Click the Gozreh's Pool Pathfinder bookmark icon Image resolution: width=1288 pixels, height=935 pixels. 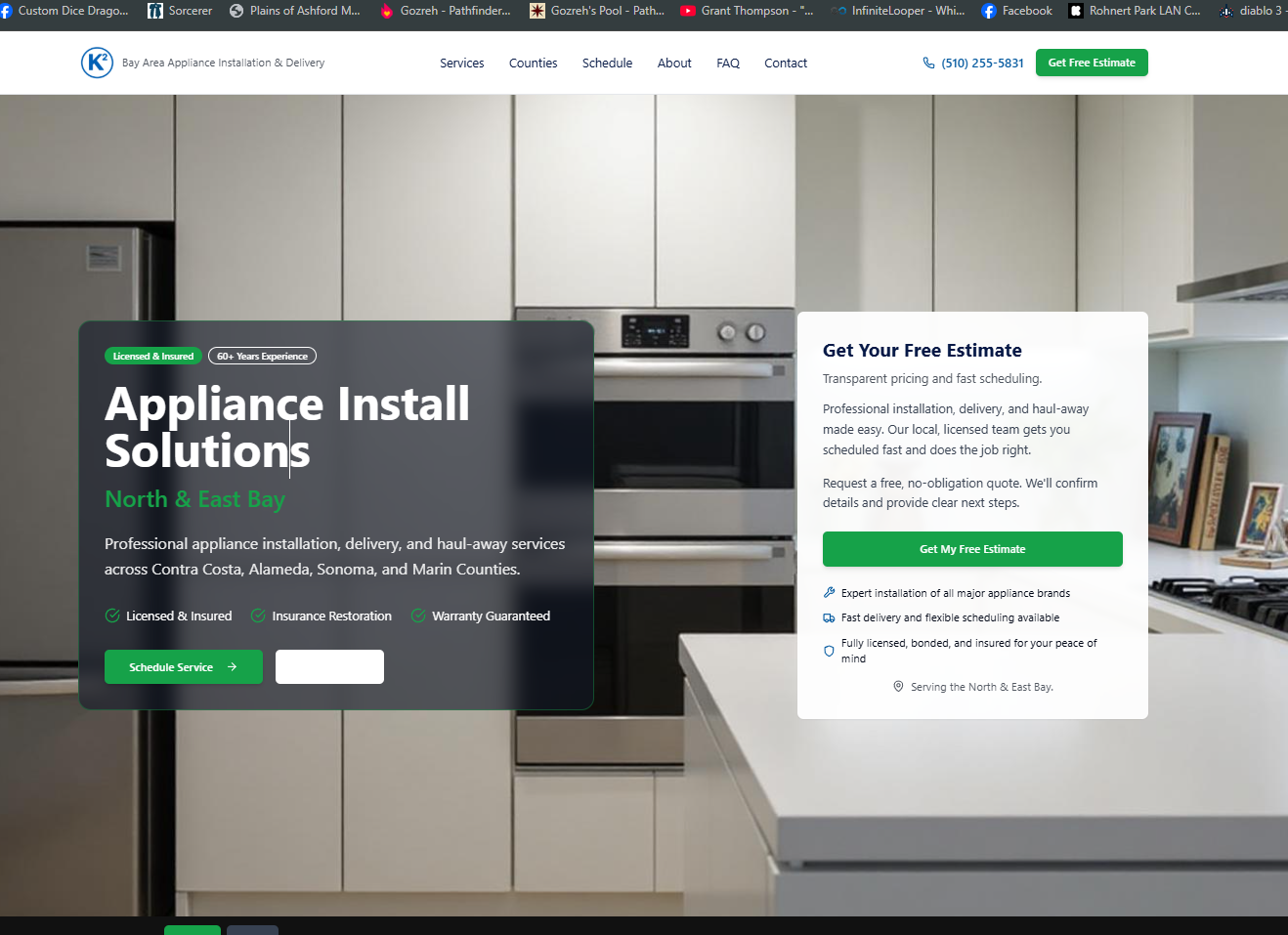(x=537, y=11)
